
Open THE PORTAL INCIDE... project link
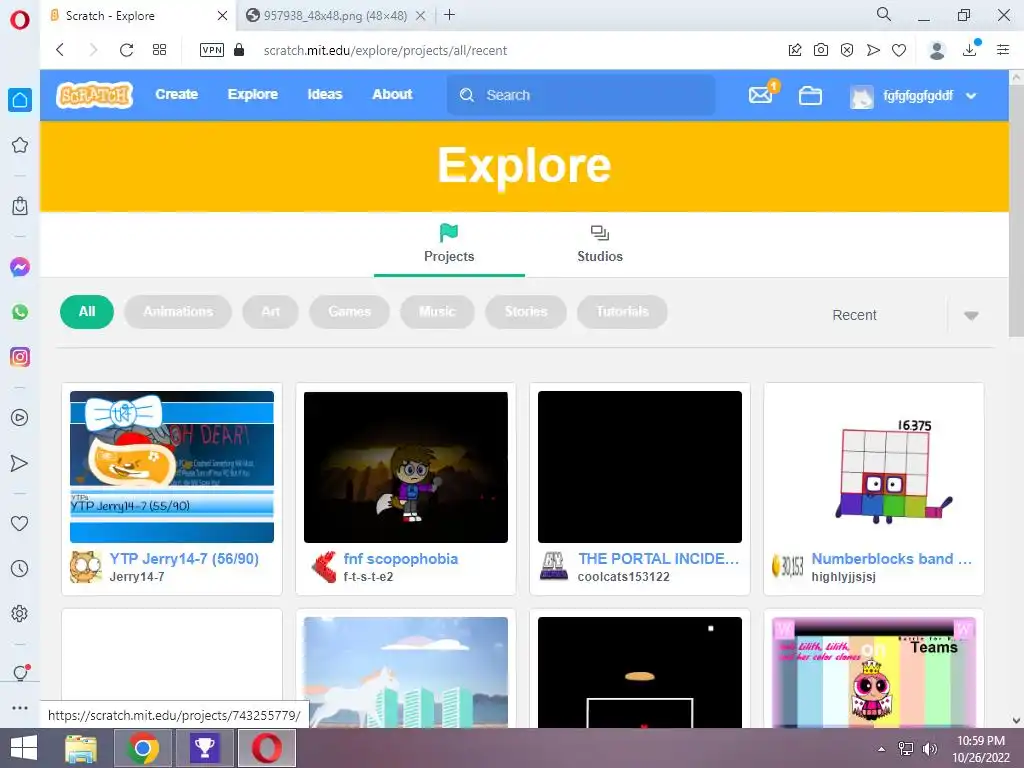tap(658, 559)
